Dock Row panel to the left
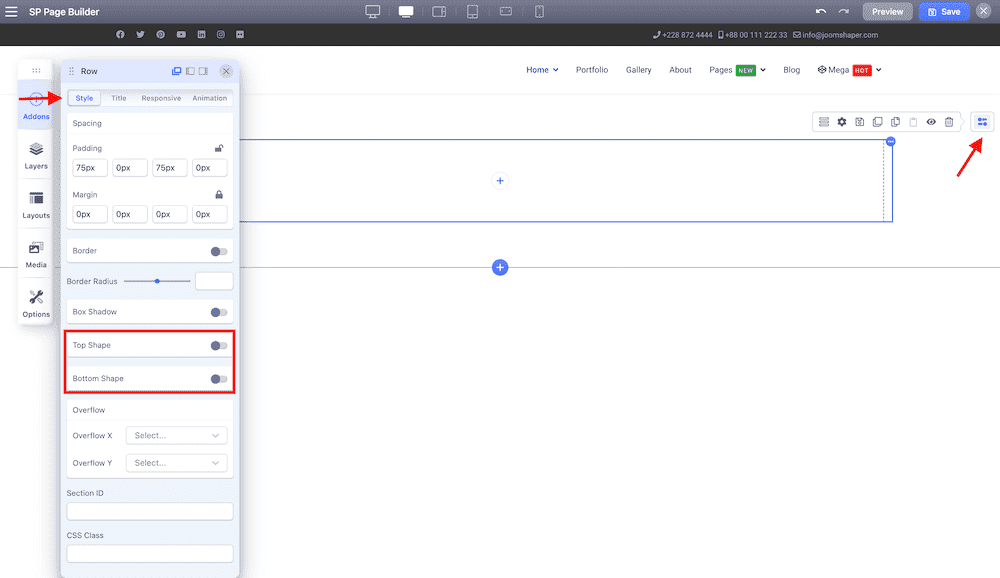Viewport: 1000px width, 578px height. tap(190, 71)
